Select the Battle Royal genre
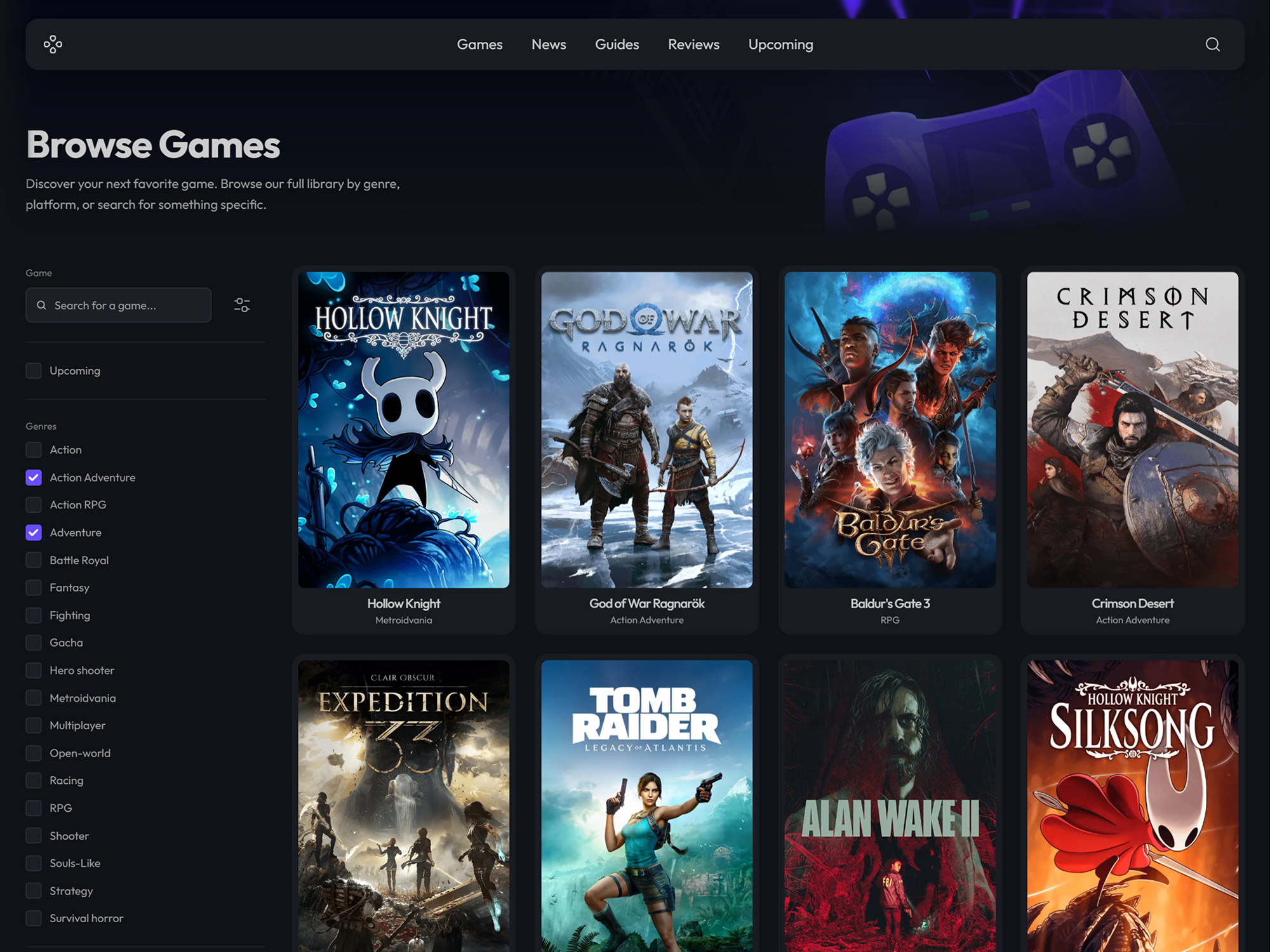1270x952 pixels. pos(34,560)
